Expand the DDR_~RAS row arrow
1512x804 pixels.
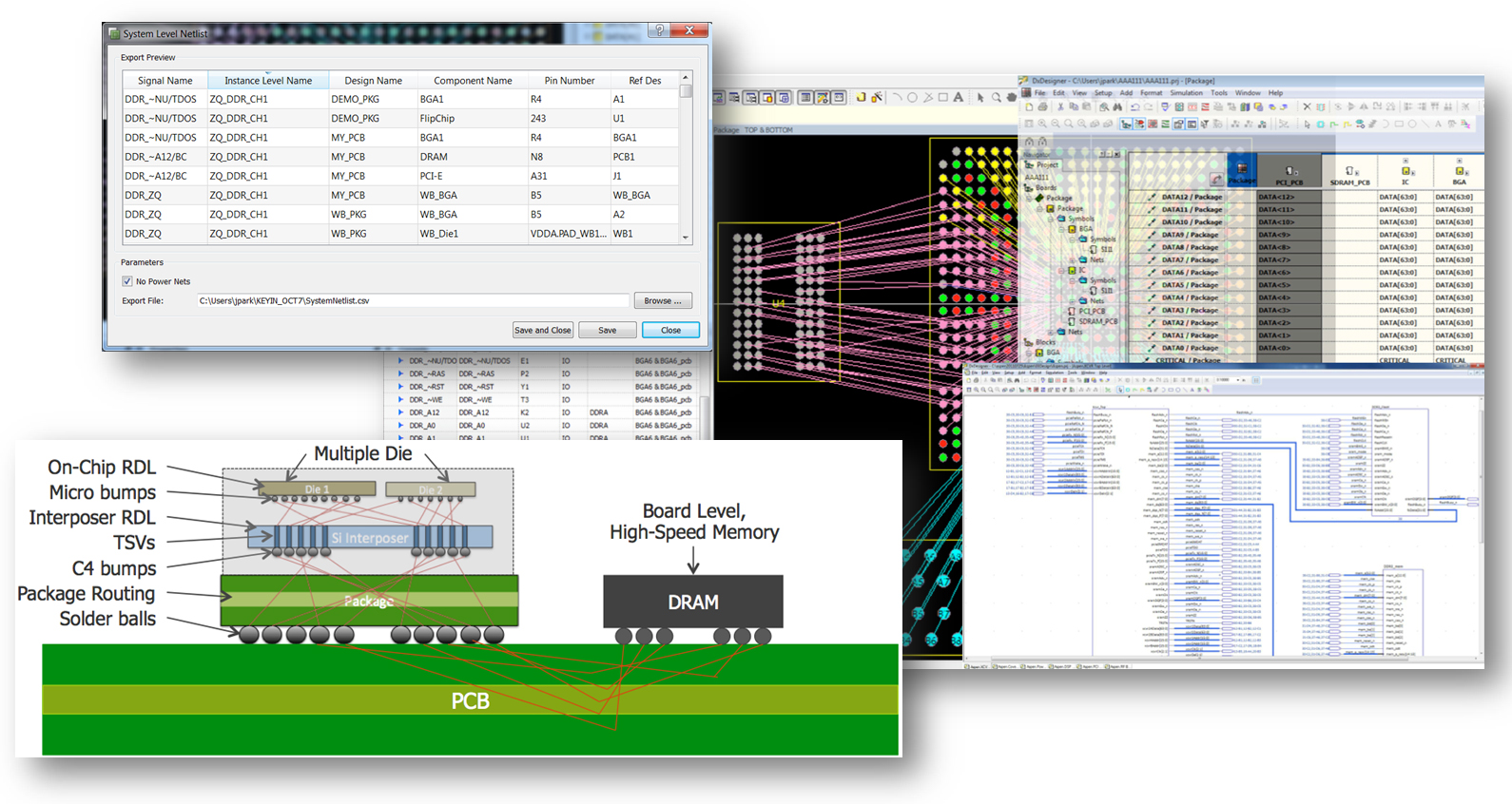[400, 374]
